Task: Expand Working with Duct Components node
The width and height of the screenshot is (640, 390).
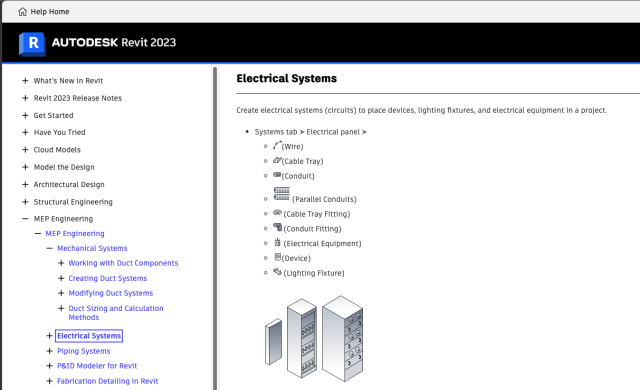Action: point(61,263)
